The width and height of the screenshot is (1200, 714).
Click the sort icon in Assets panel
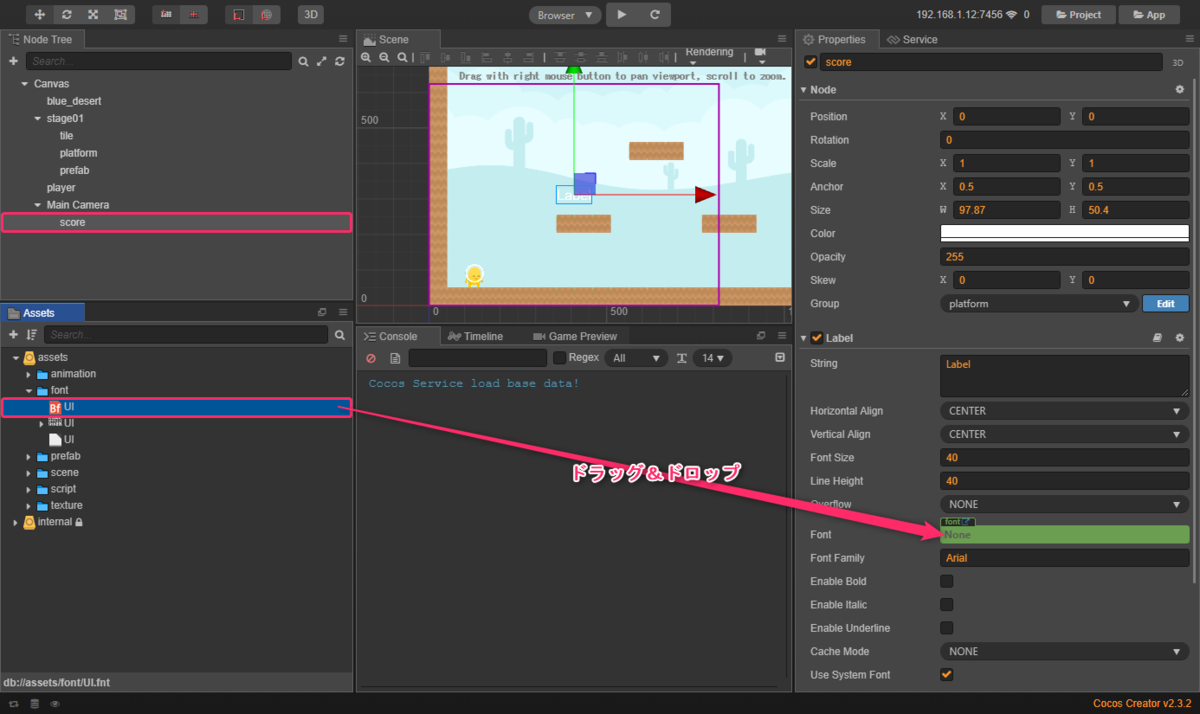point(32,335)
